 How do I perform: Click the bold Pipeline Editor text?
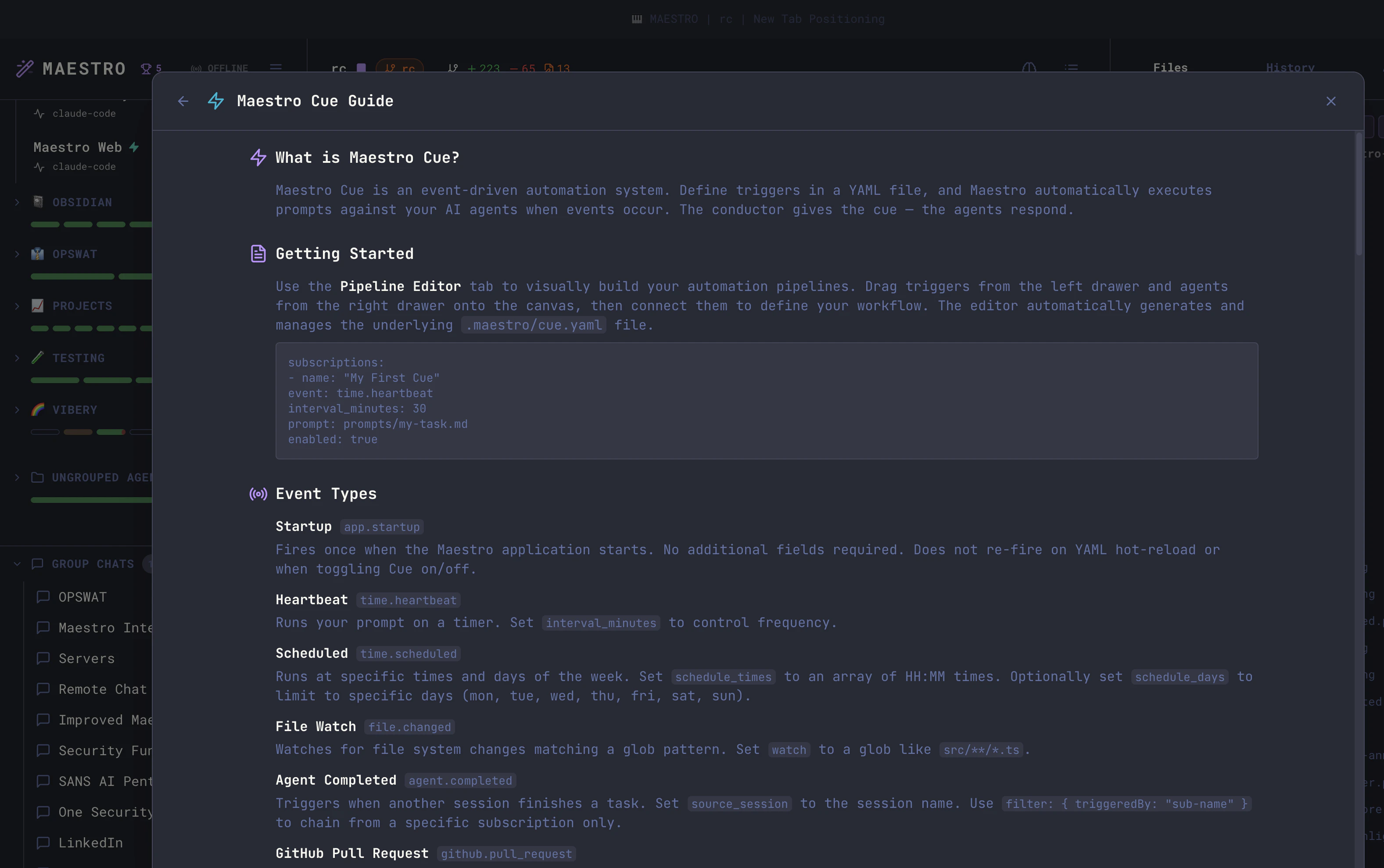400,287
